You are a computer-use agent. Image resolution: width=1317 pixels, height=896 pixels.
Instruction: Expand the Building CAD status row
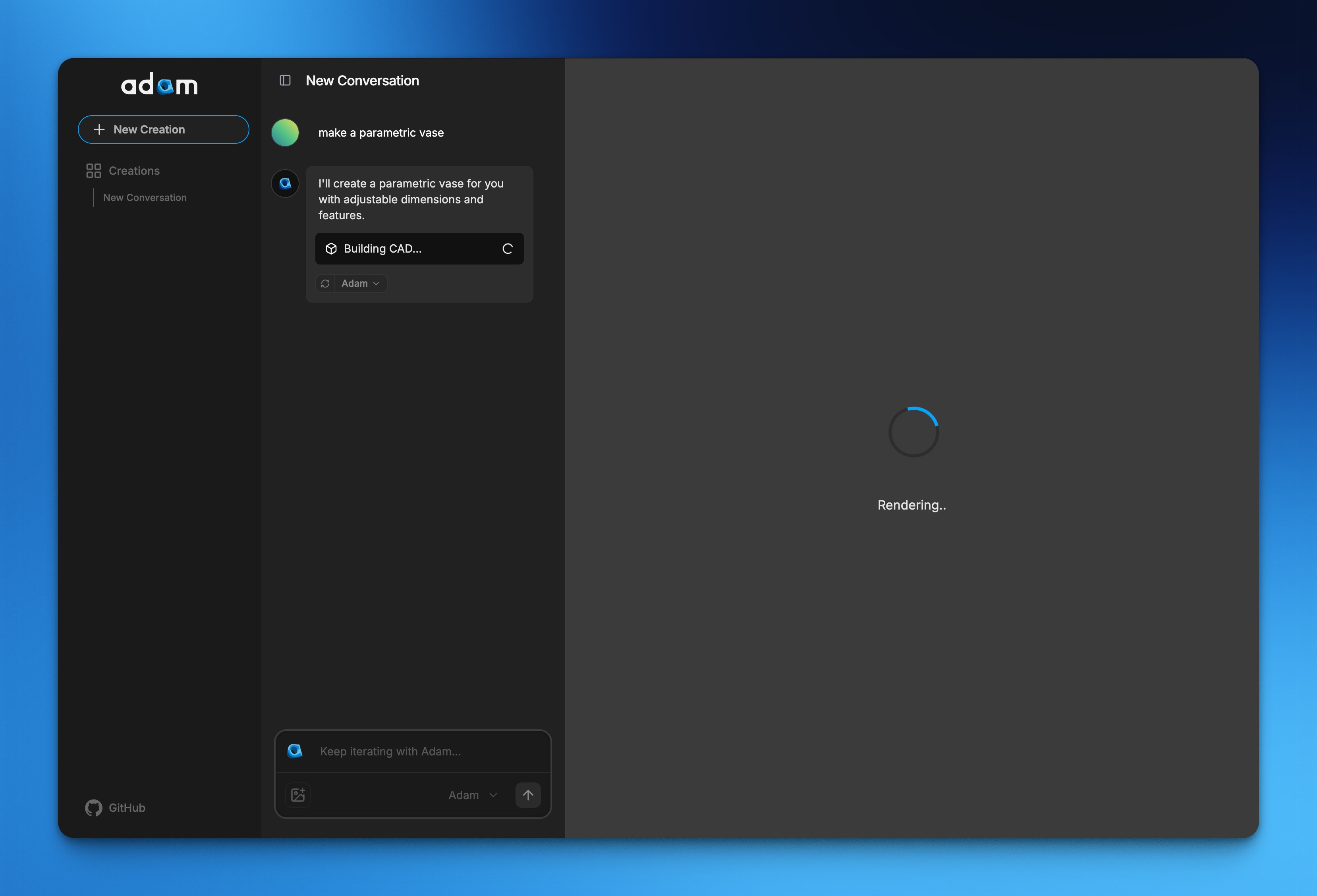coord(419,249)
